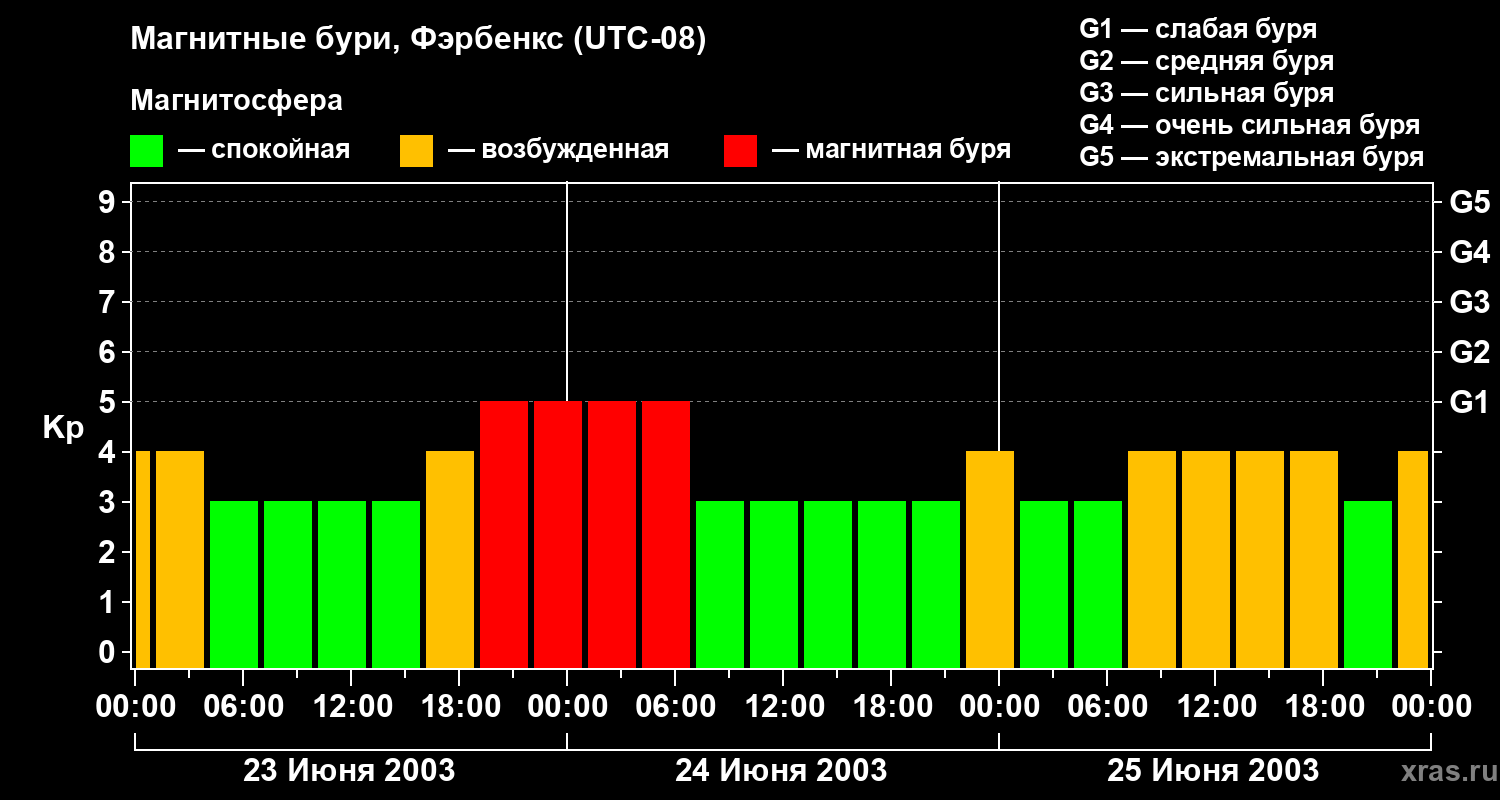Click the red «магнитная буря» legend swatch
Image resolution: width=1500 pixels, height=800 pixels.
pos(740,151)
